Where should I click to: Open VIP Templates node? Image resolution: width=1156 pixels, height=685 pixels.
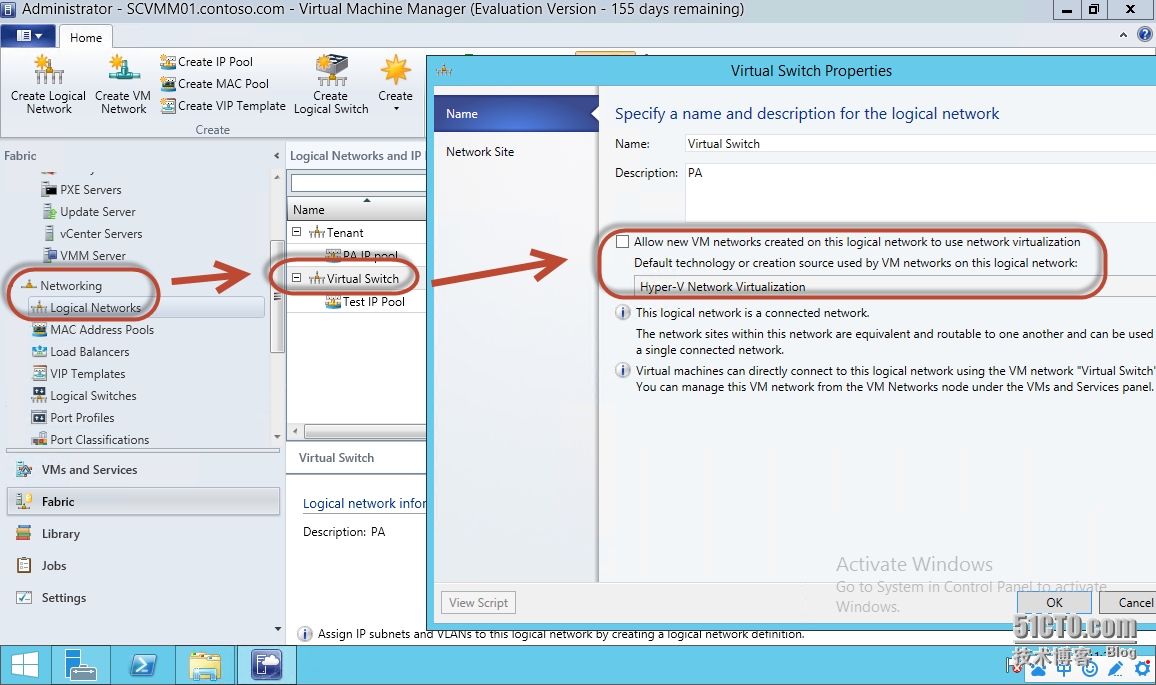coord(87,374)
